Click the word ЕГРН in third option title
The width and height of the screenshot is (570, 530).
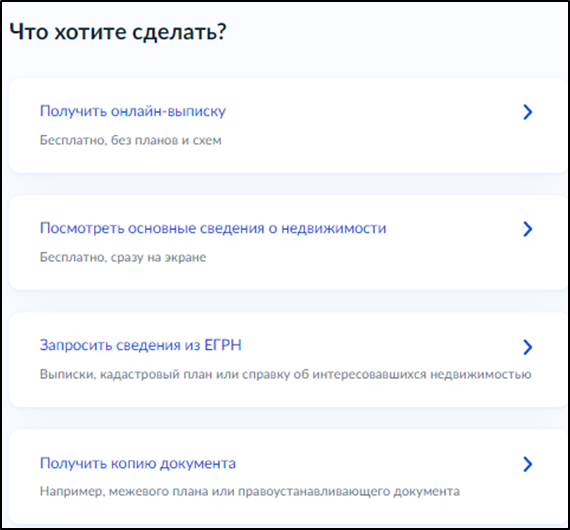pyautogui.click(x=223, y=345)
